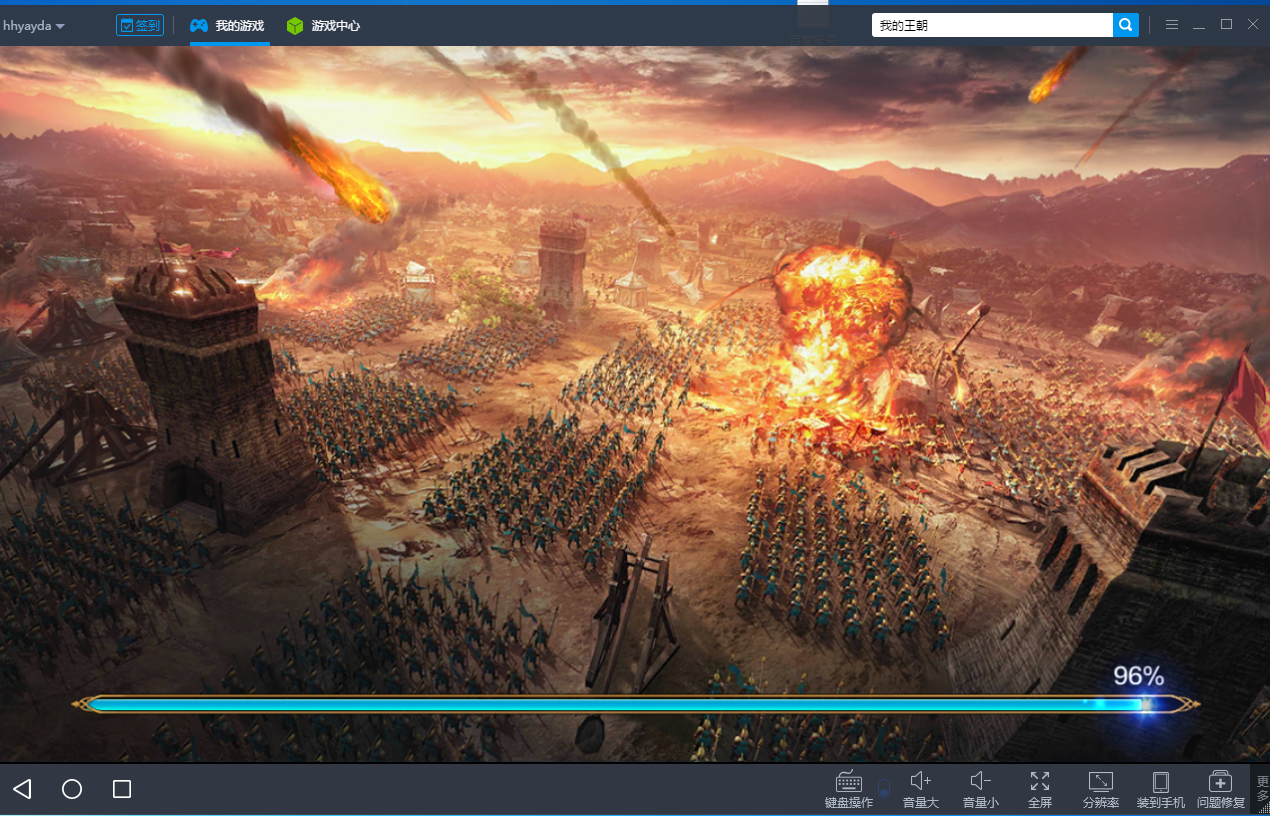Open 分辨率 resolution settings
Viewport: 1270px width, 816px height.
pos(1100,789)
